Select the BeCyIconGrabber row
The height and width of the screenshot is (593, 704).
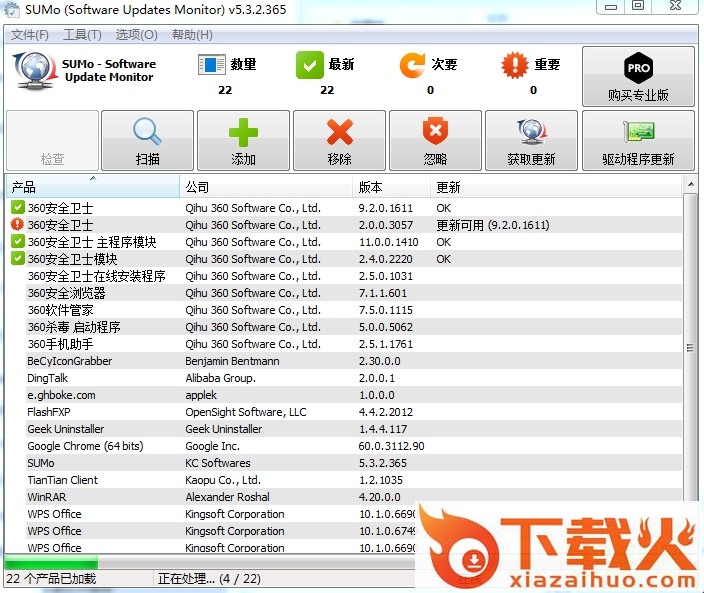tap(344, 361)
